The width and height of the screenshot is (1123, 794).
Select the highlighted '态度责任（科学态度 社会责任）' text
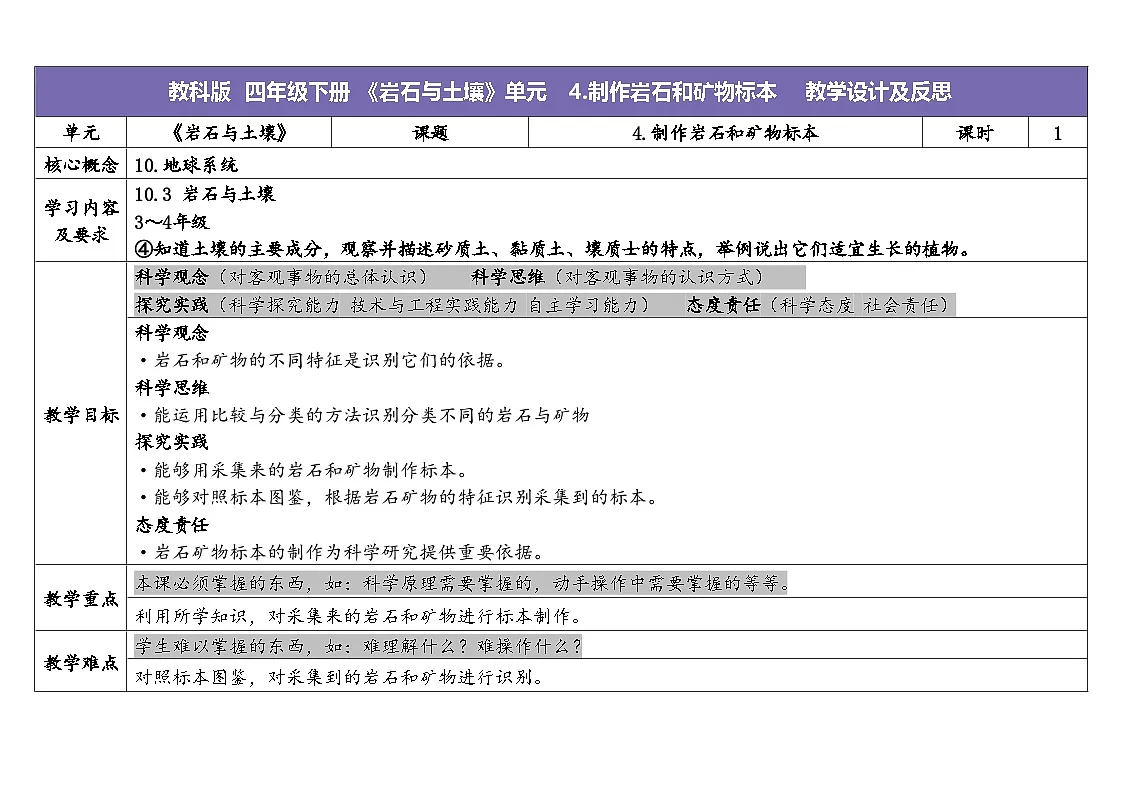(x=820, y=305)
